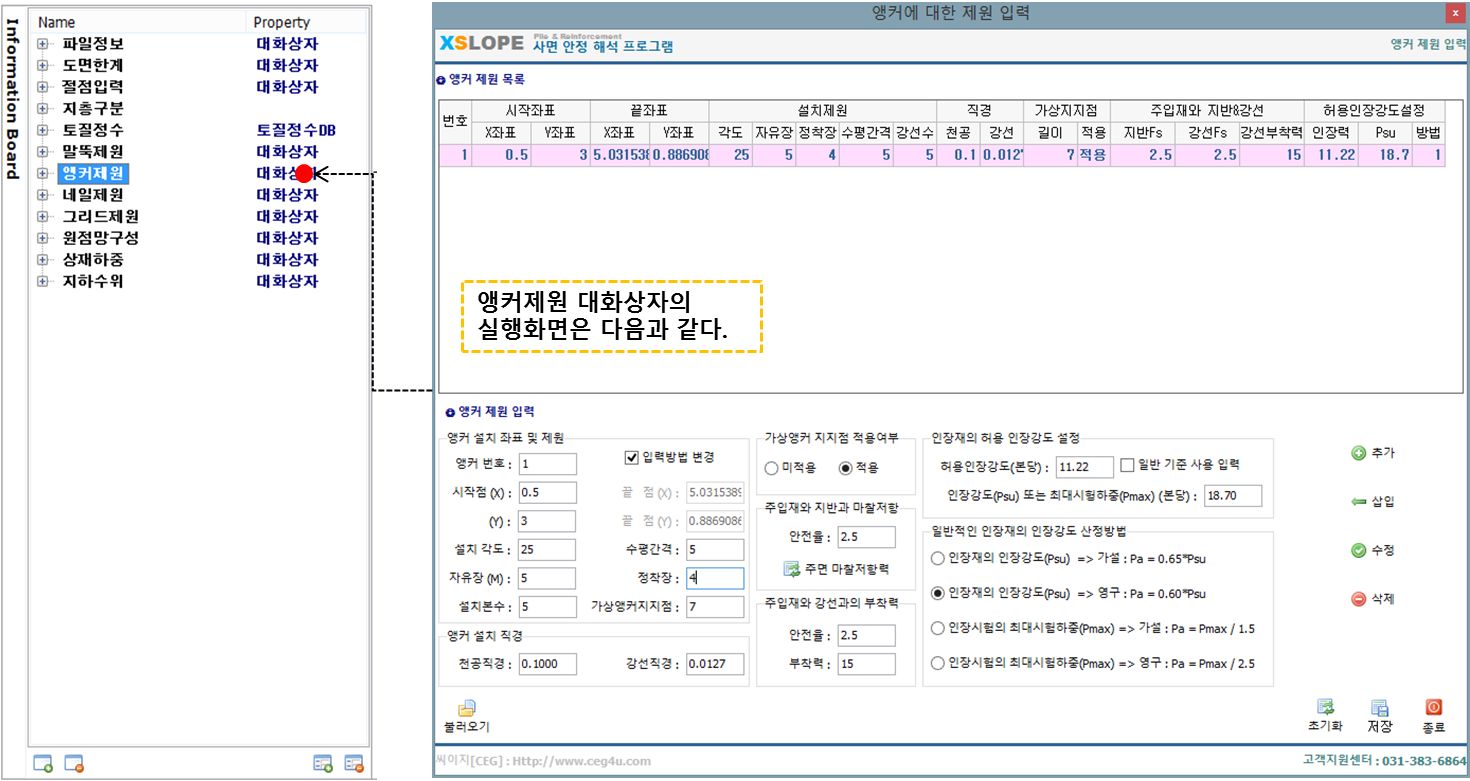Click the 각도 cell value 25 in table
The image size is (1470, 781).
(x=730, y=155)
